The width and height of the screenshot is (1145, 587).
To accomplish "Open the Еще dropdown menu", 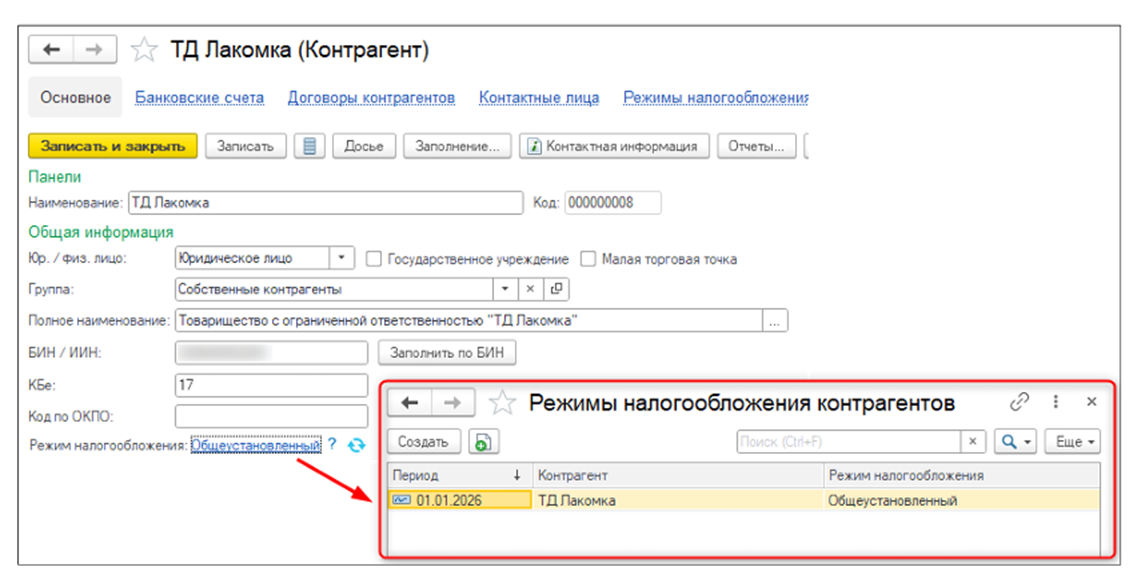I will click(1073, 442).
